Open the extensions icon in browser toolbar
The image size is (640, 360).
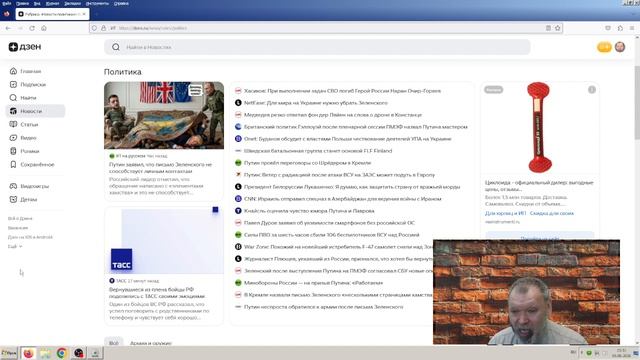620,28
